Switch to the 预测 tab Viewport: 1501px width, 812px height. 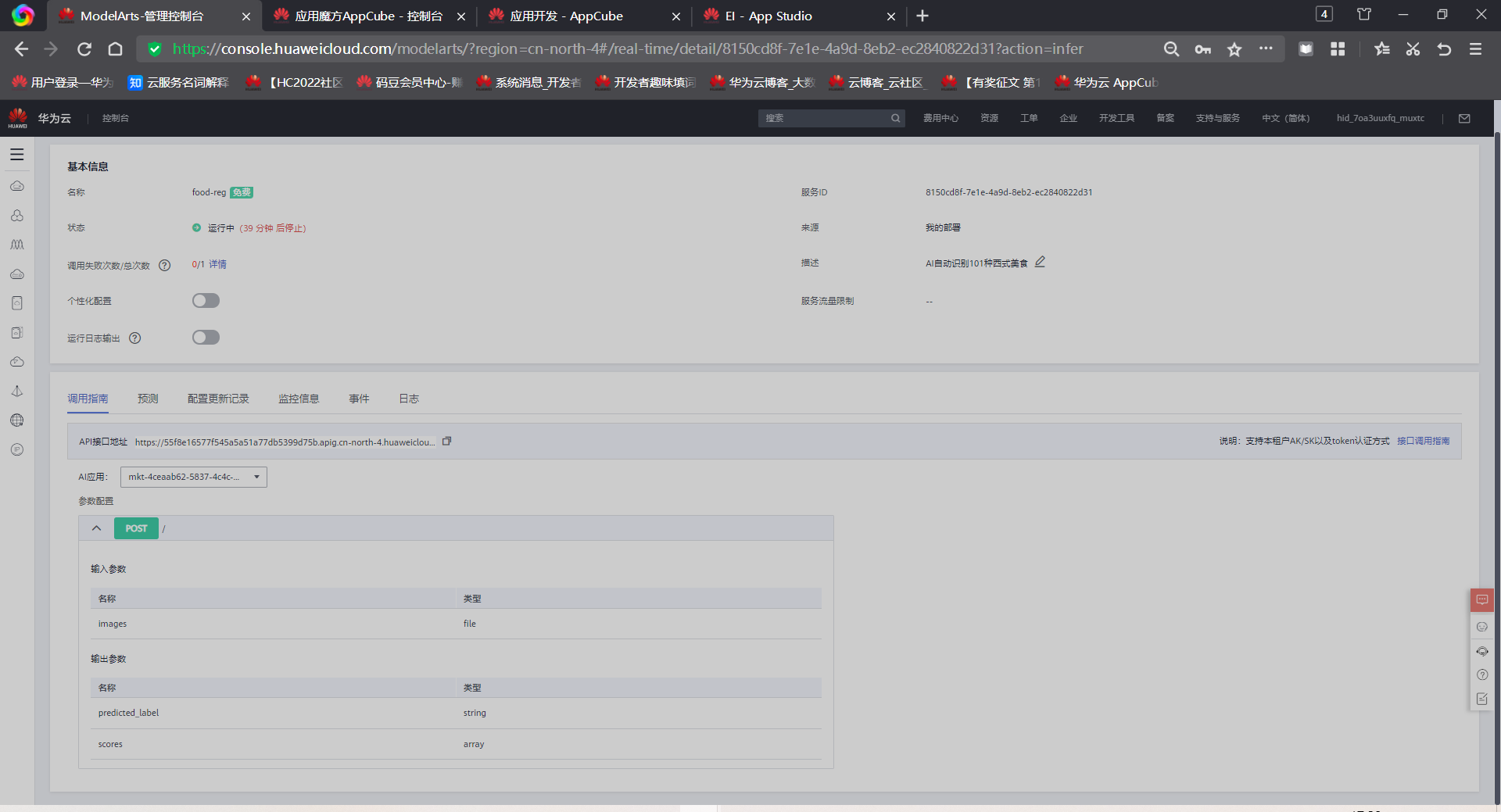pyautogui.click(x=148, y=399)
